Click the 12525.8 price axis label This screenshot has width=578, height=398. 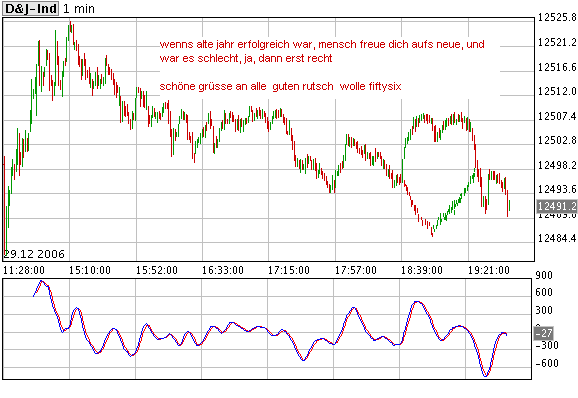557,17
